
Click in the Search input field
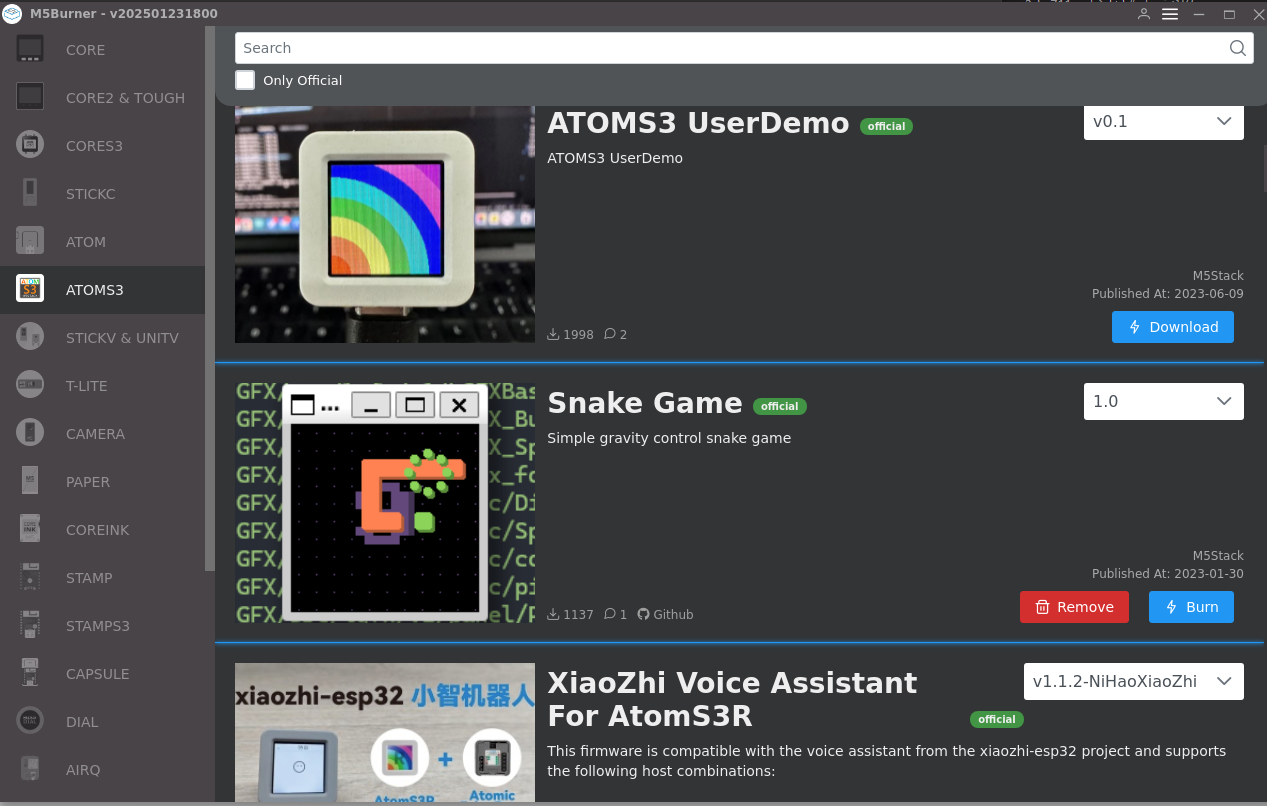point(744,48)
